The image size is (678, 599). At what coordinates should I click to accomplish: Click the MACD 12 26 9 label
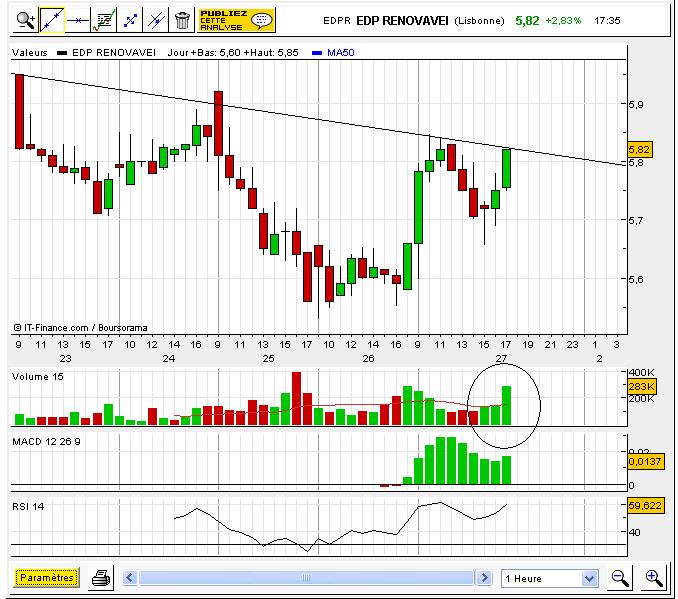(46, 442)
